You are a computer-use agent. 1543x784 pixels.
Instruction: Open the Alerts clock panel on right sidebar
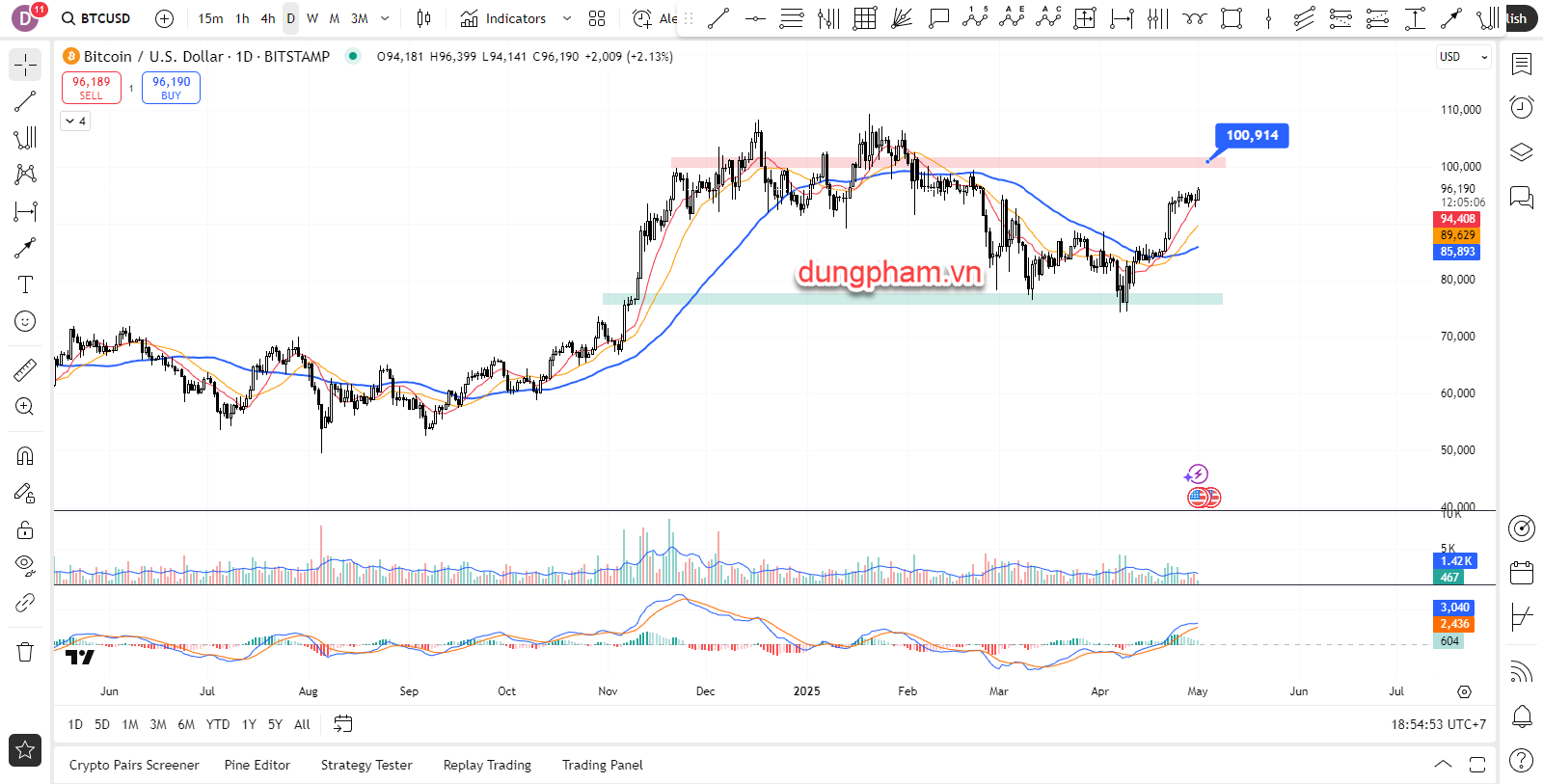tap(1522, 107)
